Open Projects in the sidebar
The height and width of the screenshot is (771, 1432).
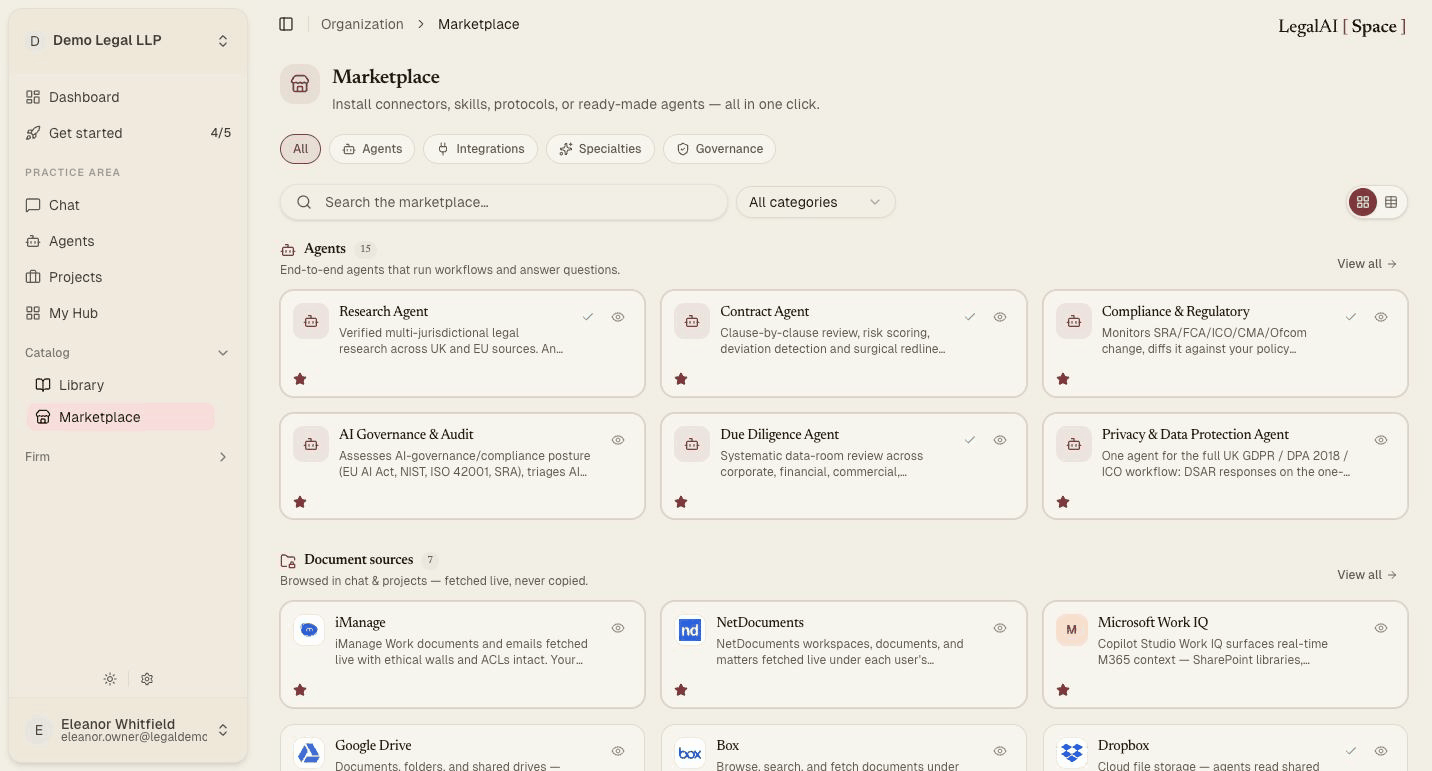(x=128, y=277)
